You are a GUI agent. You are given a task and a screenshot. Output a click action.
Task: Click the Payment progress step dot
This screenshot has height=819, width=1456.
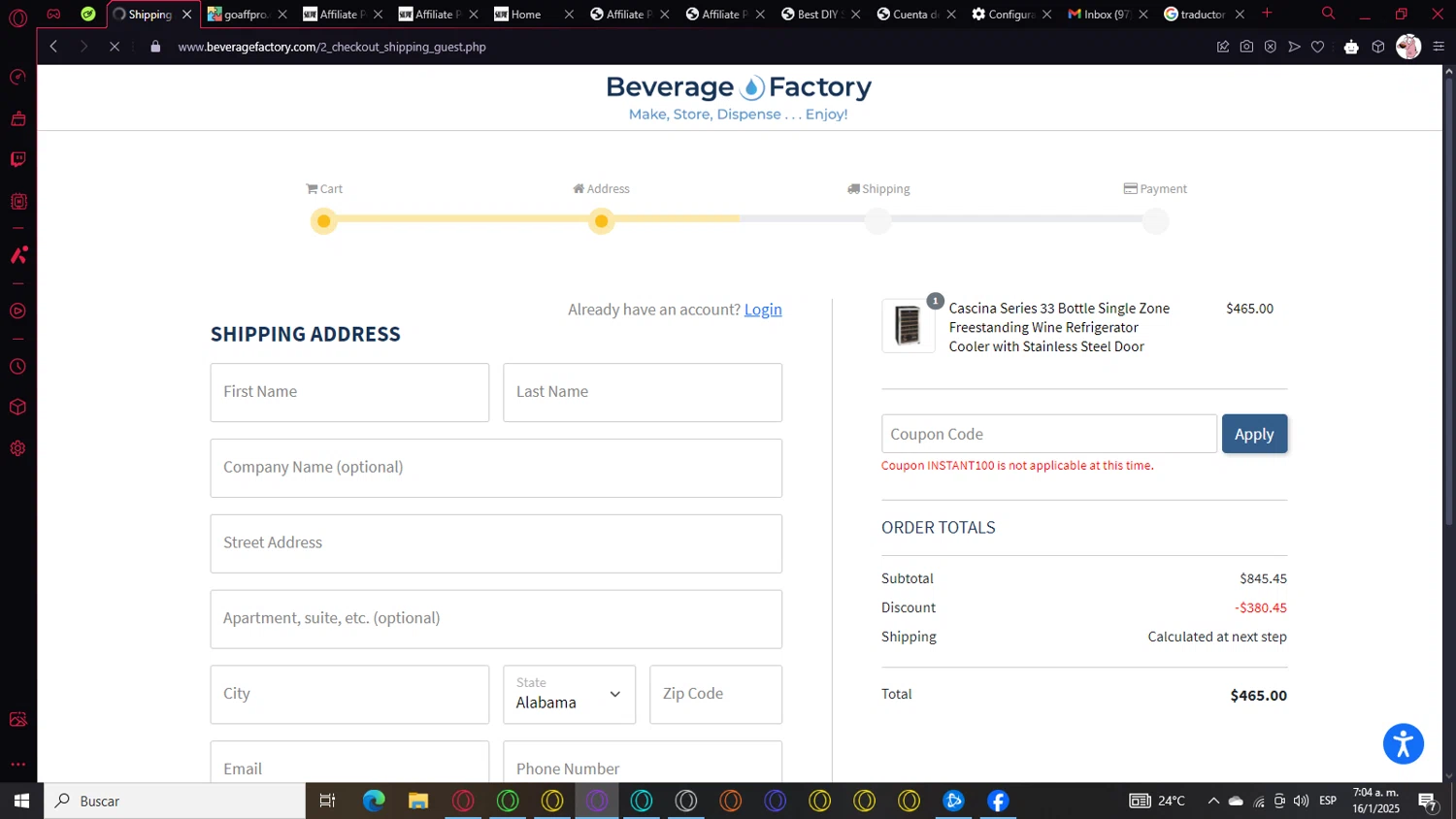coord(1155,221)
